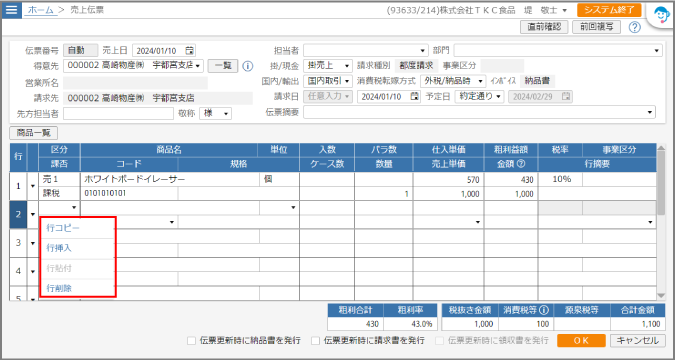Open calendar picker for 請求日
Screen dimensions: 675x360
[415, 96]
